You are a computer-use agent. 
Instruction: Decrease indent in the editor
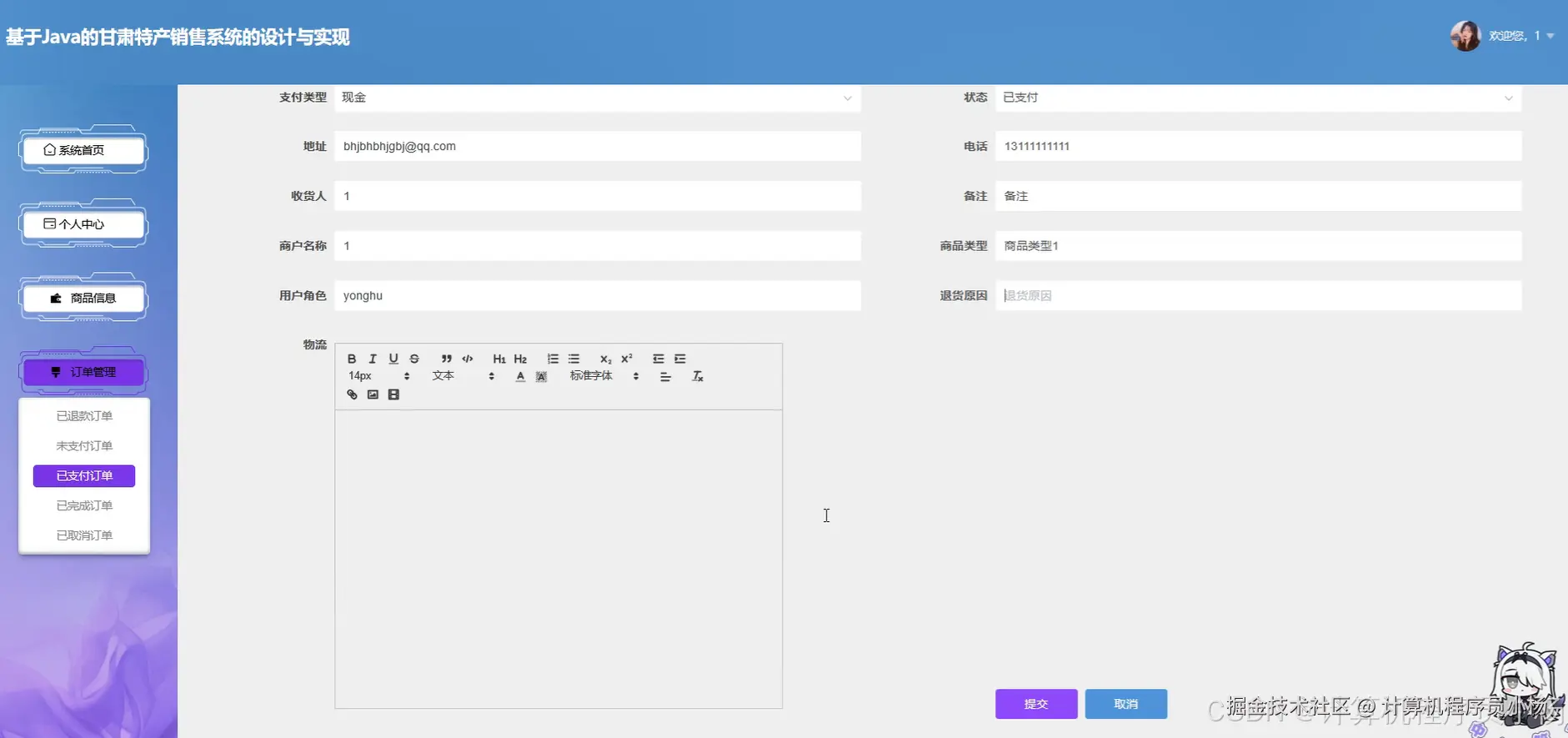pyautogui.click(x=659, y=359)
